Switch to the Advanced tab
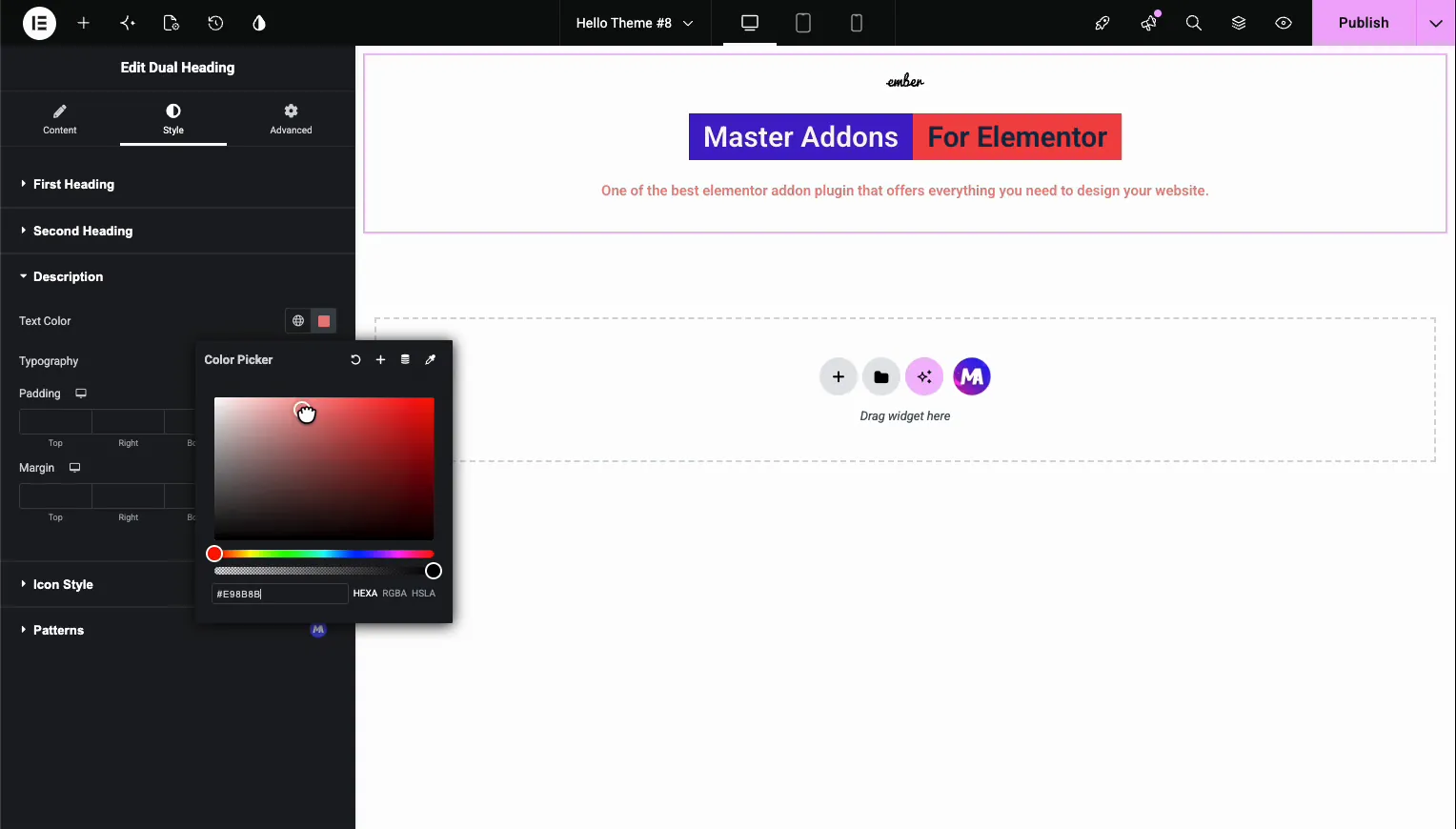This screenshot has height=829, width=1456. pyautogui.click(x=291, y=119)
